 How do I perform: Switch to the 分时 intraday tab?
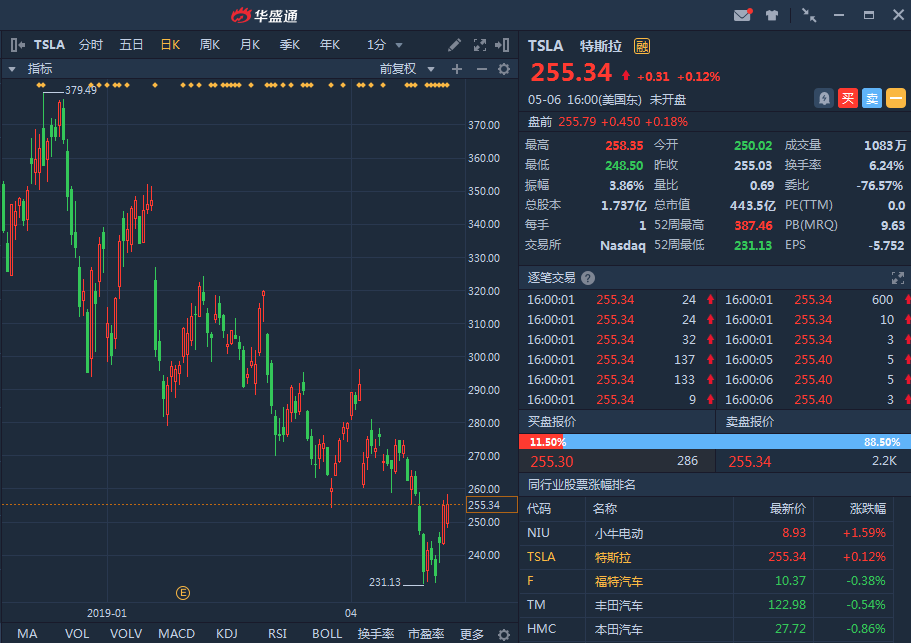coord(90,45)
